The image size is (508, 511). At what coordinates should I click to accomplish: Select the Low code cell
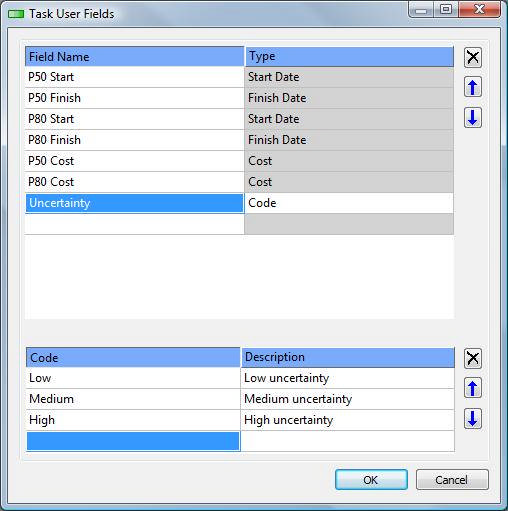coord(133,378)
